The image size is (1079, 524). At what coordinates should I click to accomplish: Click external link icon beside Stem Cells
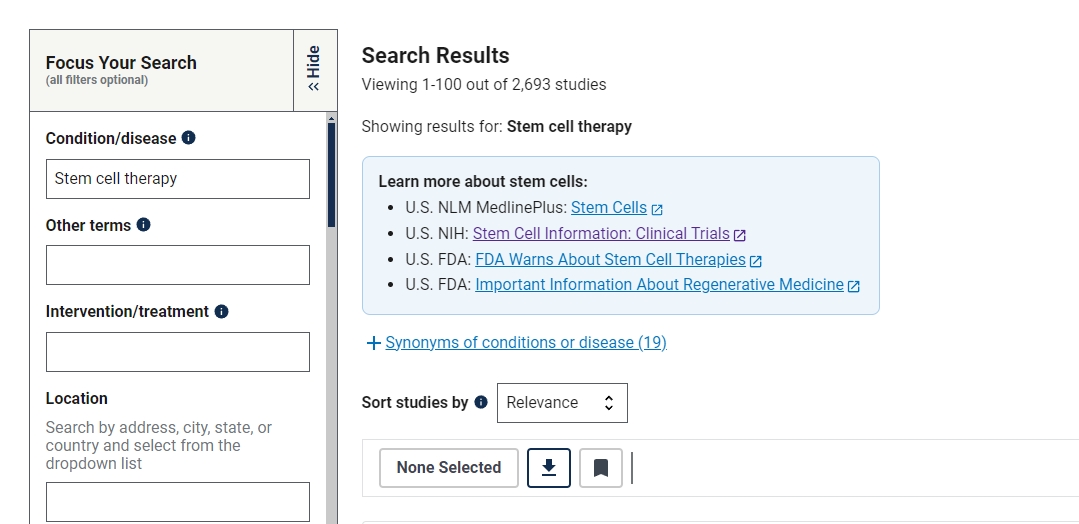pos(657,209)
